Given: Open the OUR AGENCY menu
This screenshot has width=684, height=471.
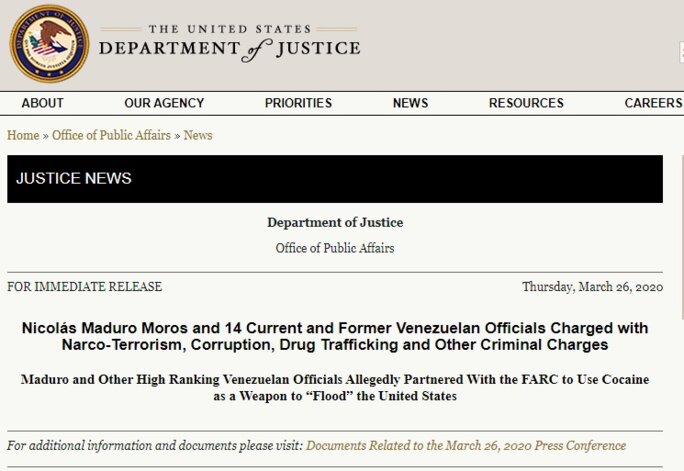Looking at the screenshot, I should (164, 103).
